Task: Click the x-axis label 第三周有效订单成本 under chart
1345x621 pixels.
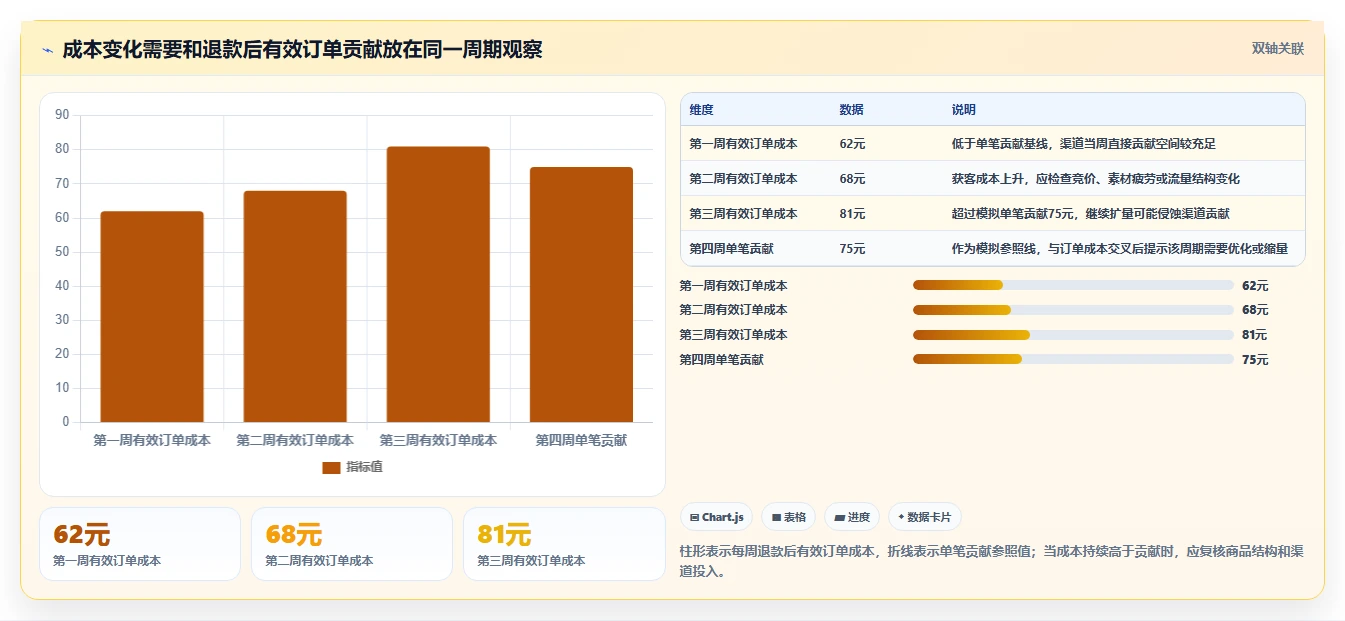Action: click(x=438, y=440)
